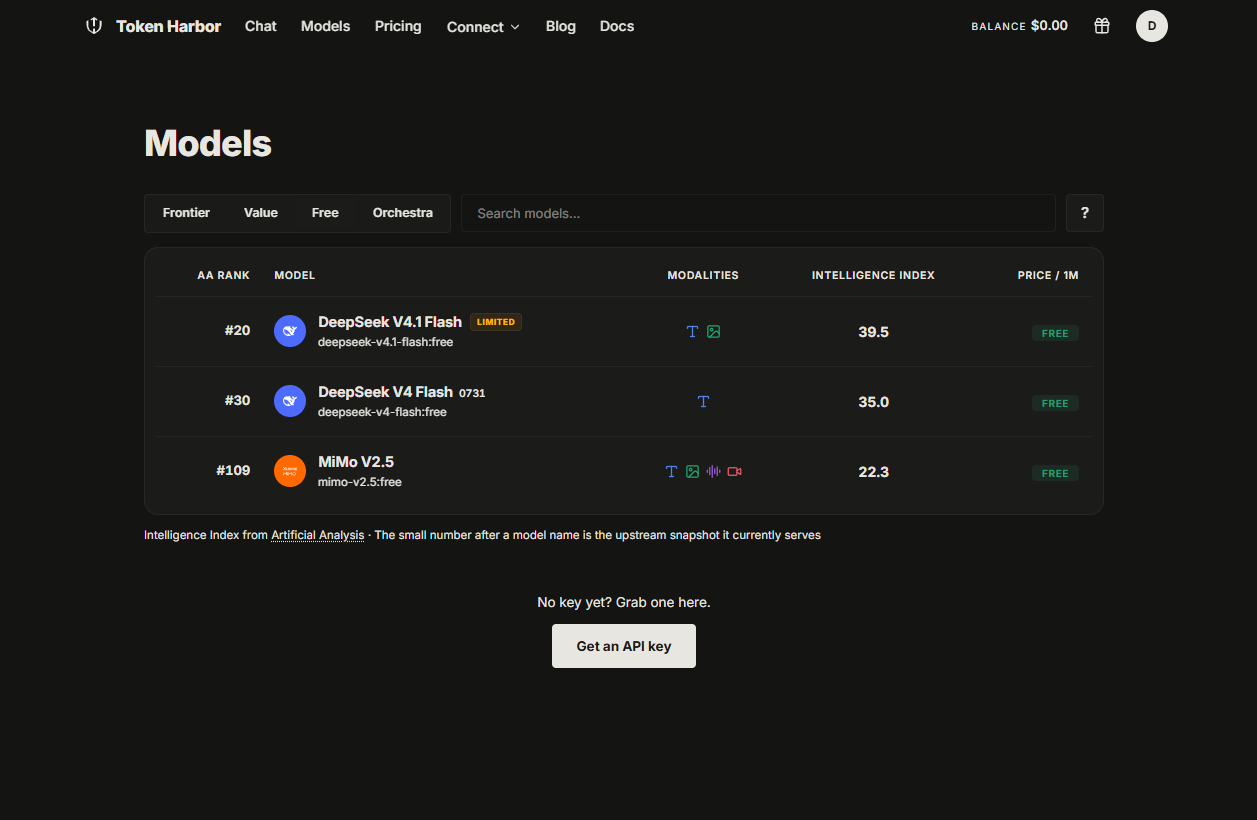Open the Models nav item
The width and height of the screenshot is (1257, 820).
point(325,26)
